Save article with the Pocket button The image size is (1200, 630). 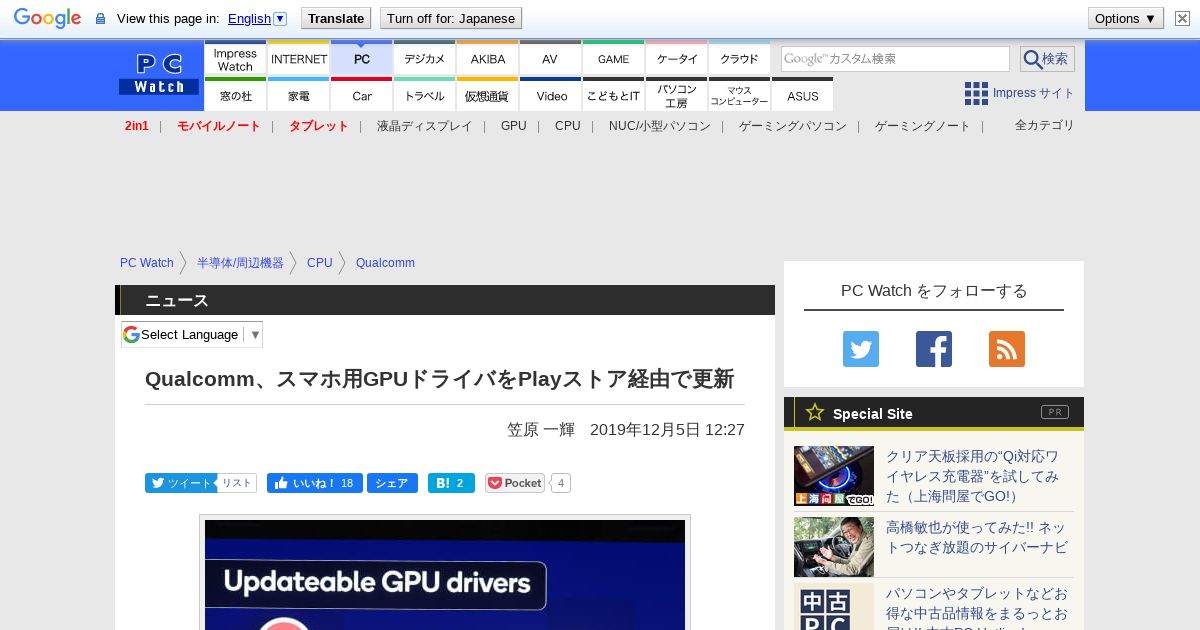515,483
